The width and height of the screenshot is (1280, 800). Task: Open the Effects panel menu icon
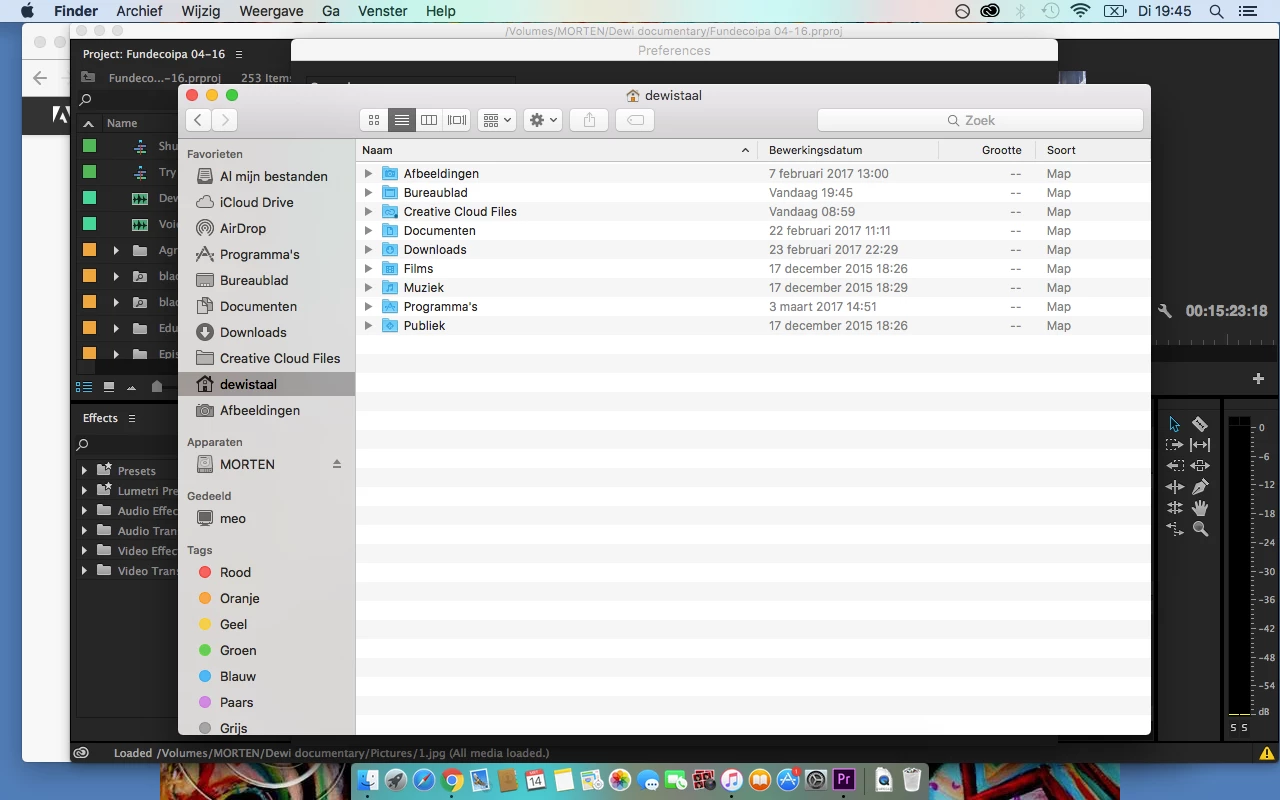tap(131, 418)
